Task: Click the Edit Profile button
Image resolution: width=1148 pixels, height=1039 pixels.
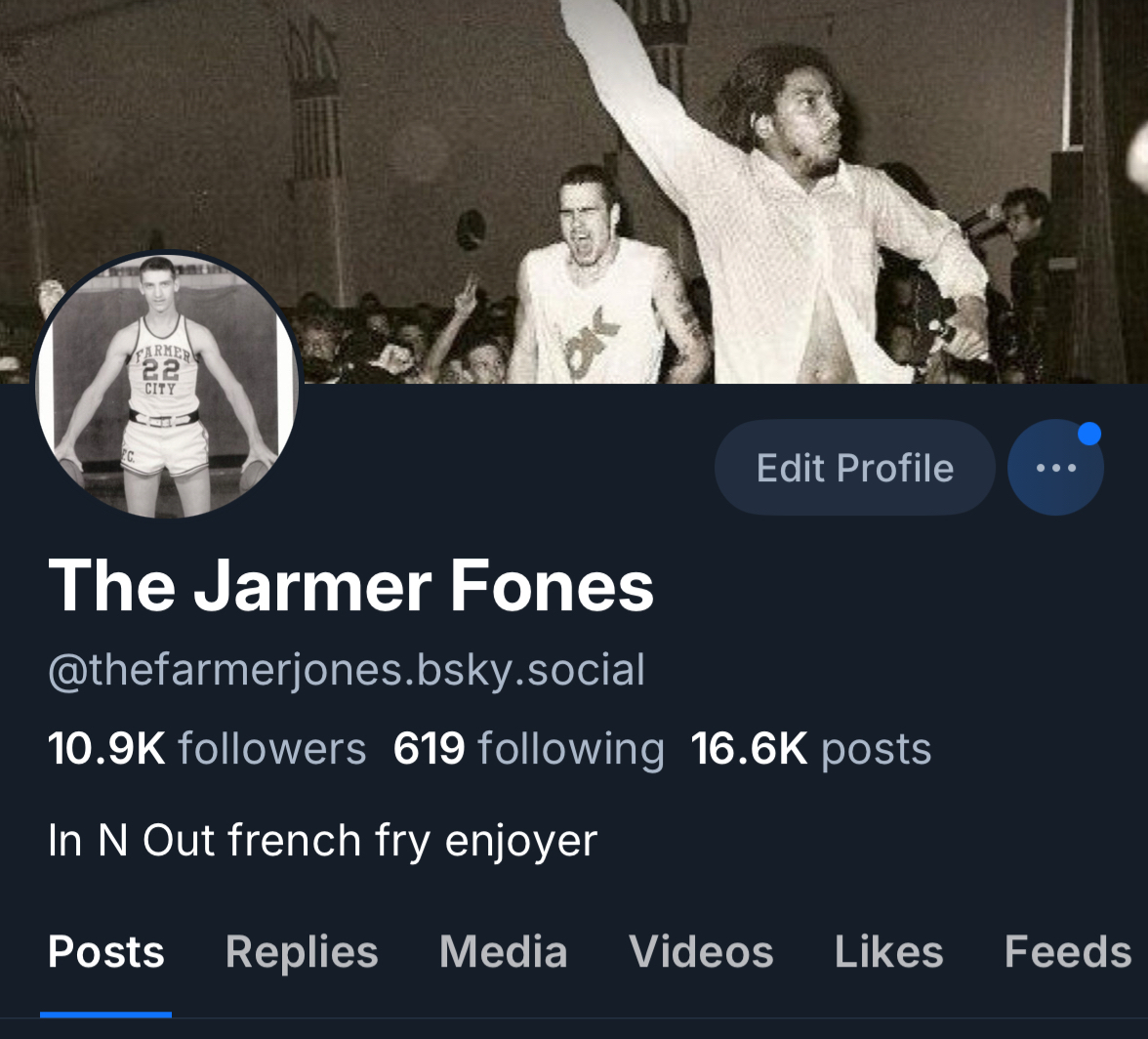Action: click(x=854, y=467)
